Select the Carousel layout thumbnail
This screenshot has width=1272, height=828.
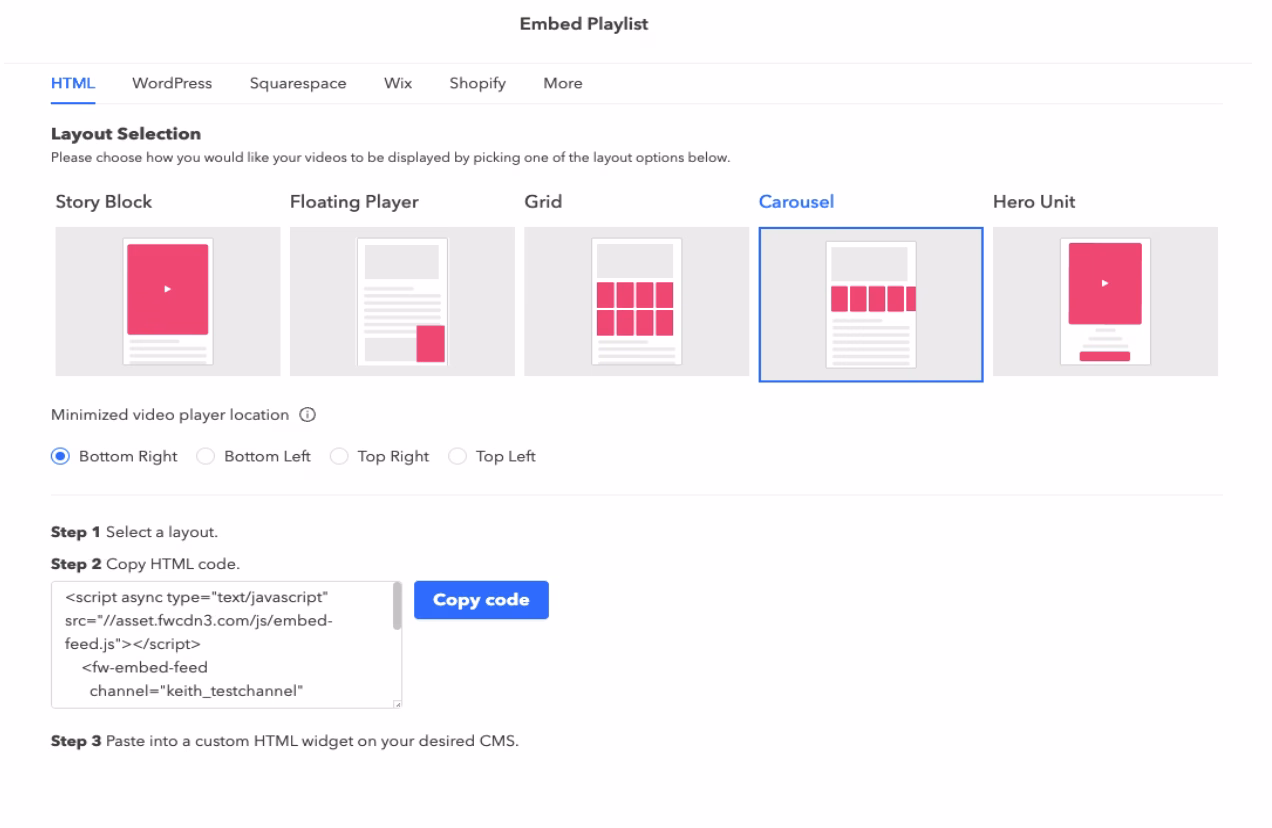[x=871, y=304]
